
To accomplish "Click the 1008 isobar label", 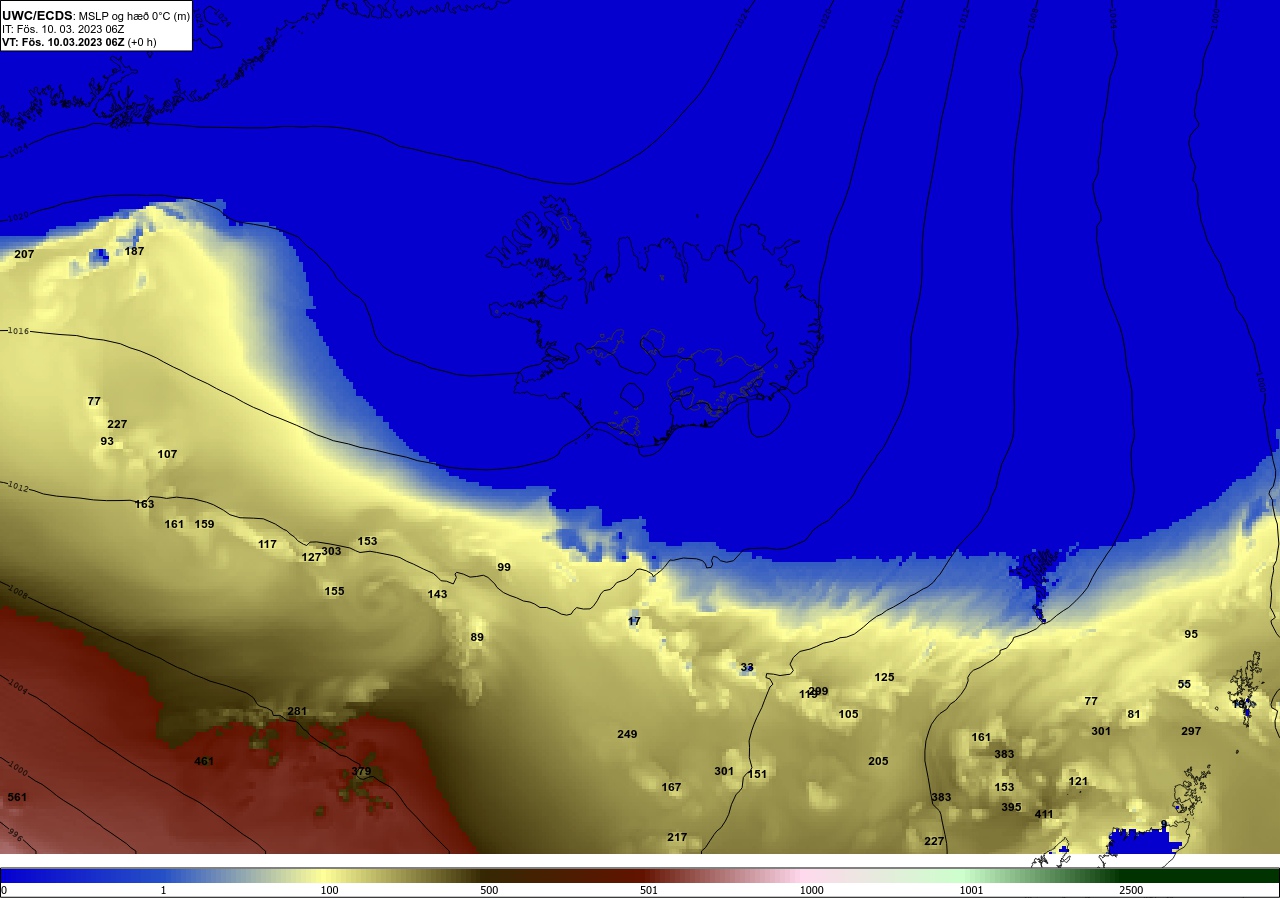I will coord(16,594).
